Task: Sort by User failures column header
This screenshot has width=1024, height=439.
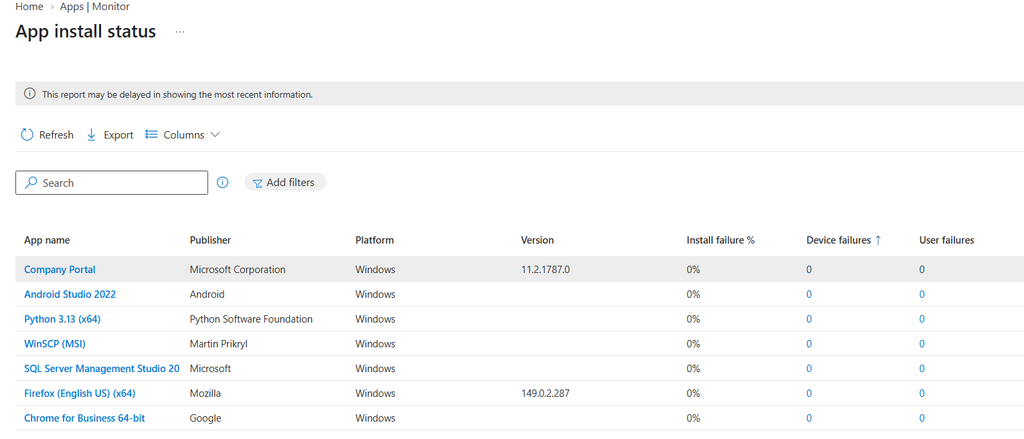Action: (946, 240)
